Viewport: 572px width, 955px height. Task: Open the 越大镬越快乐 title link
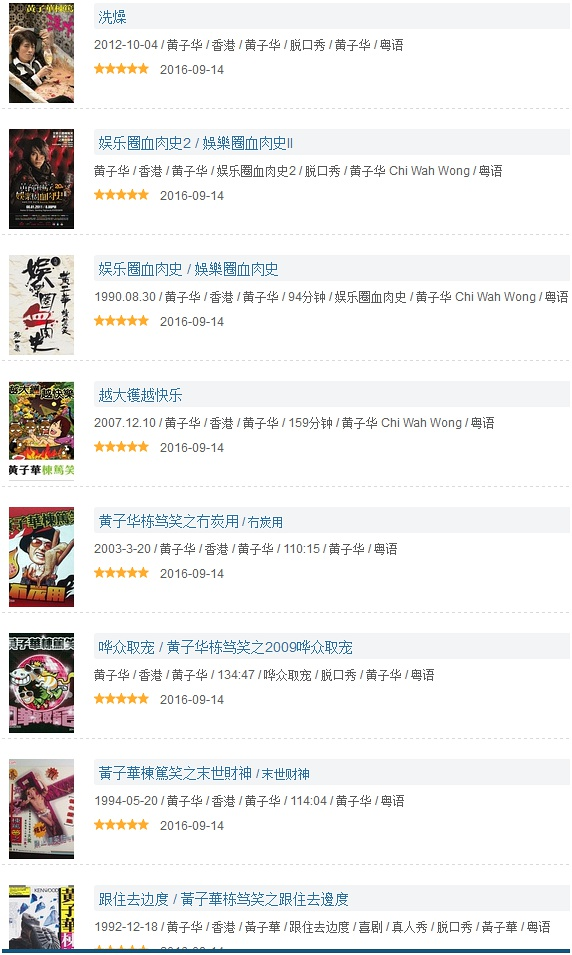140,395
